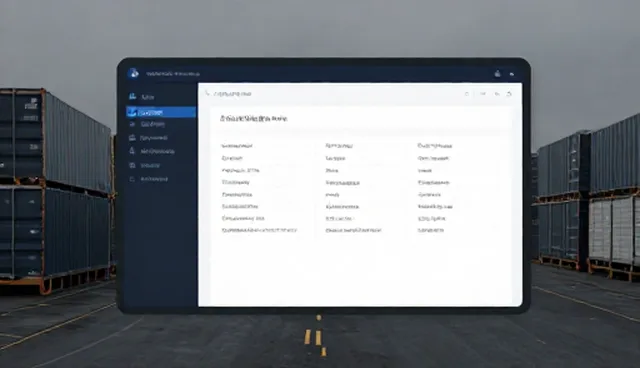Click third icon in white toolbar's right group
The image size is (640, 368).
click(497, 94)
